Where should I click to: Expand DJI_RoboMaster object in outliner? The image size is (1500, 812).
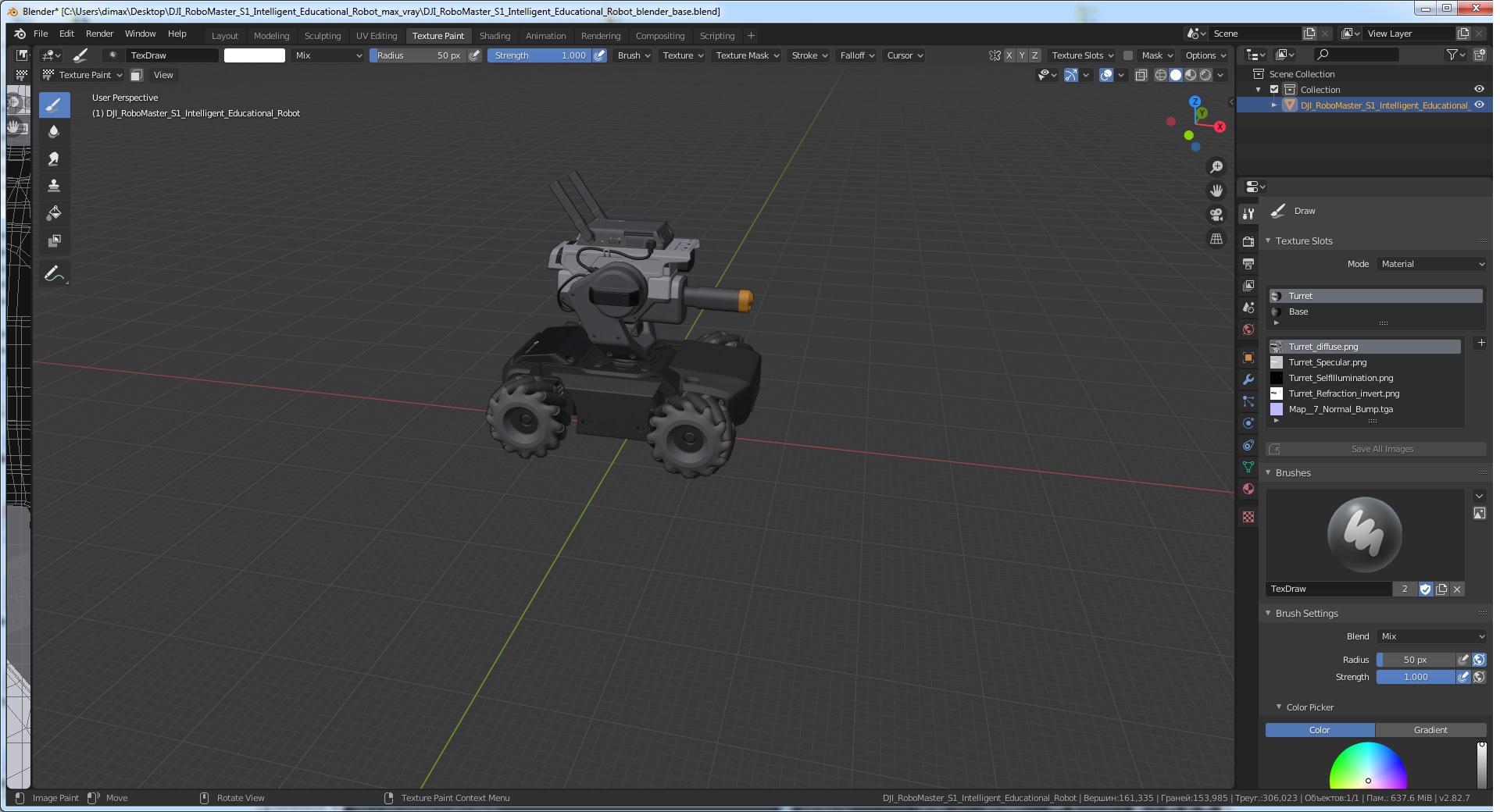pyautogui.click(x=1274, y=105)
